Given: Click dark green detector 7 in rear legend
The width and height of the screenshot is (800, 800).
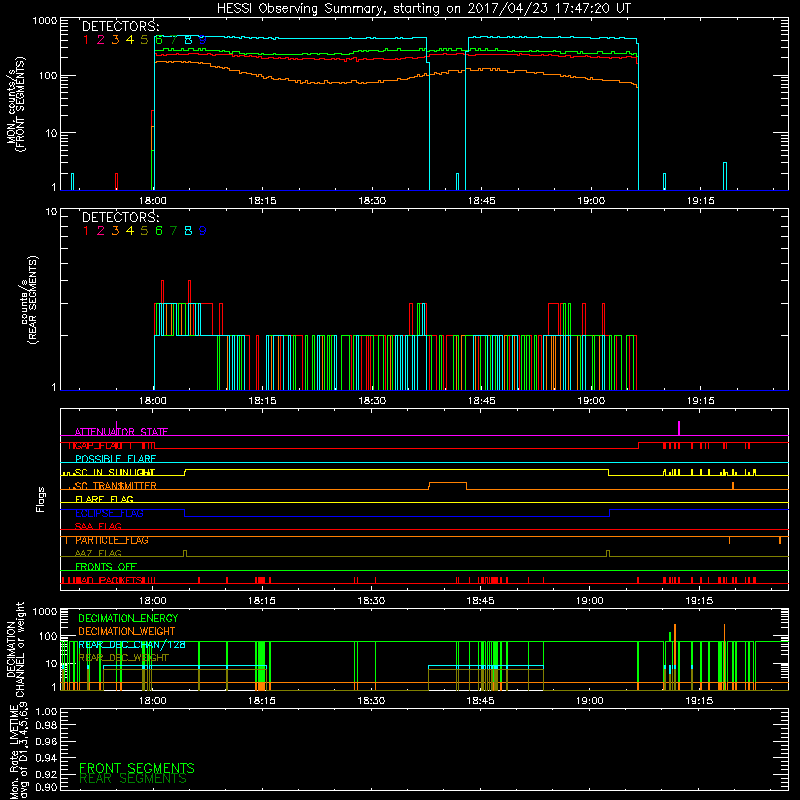Looking at the screenshot, I should point(173,231).
